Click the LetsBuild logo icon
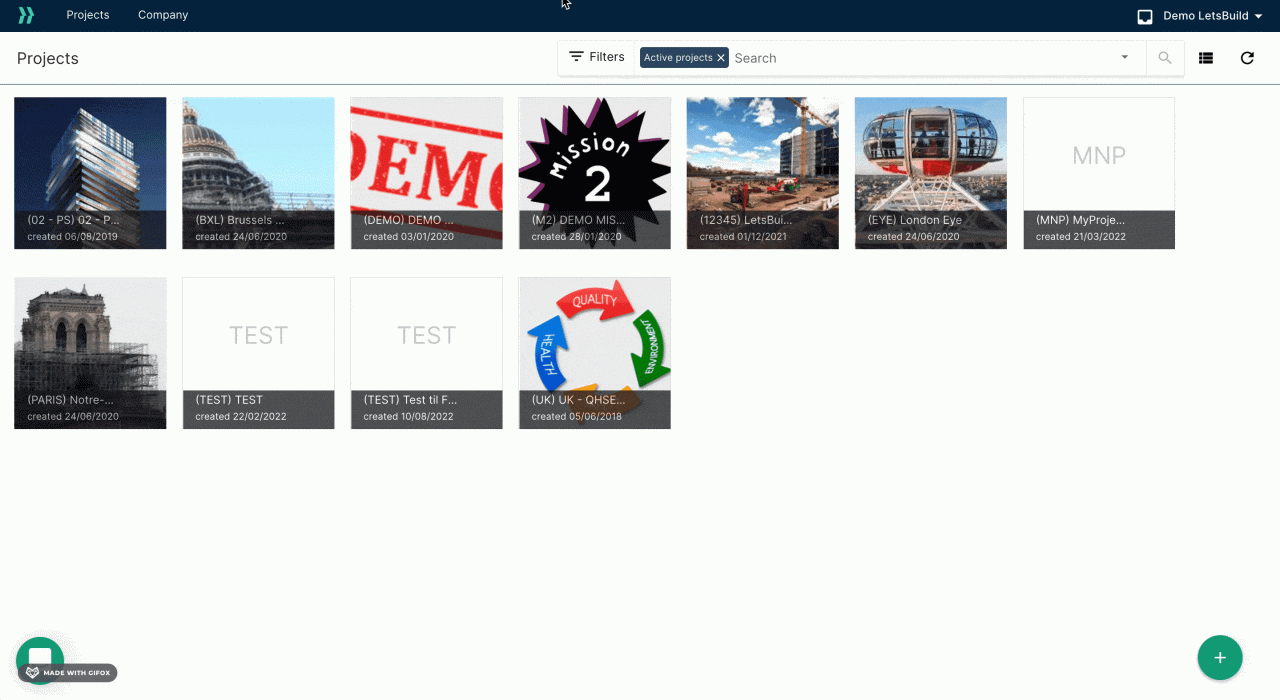1280x700 pixels. [26, 15]
